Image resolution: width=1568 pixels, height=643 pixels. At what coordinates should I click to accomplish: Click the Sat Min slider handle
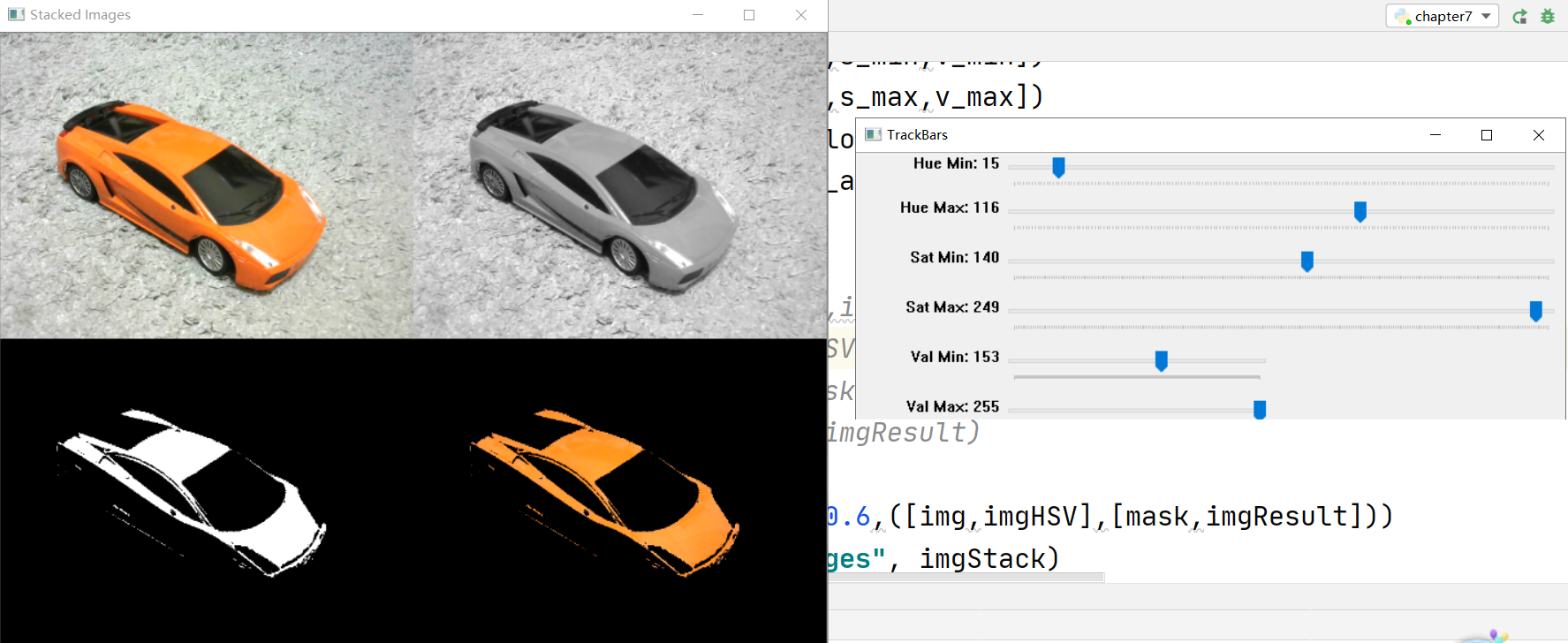coord(1307,261)
